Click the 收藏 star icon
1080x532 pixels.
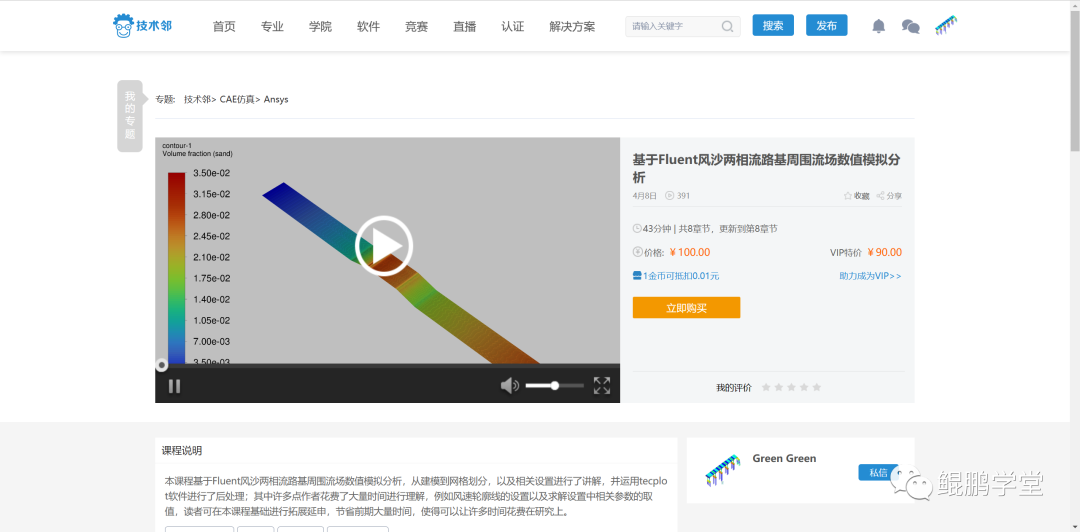coord(848,196)
